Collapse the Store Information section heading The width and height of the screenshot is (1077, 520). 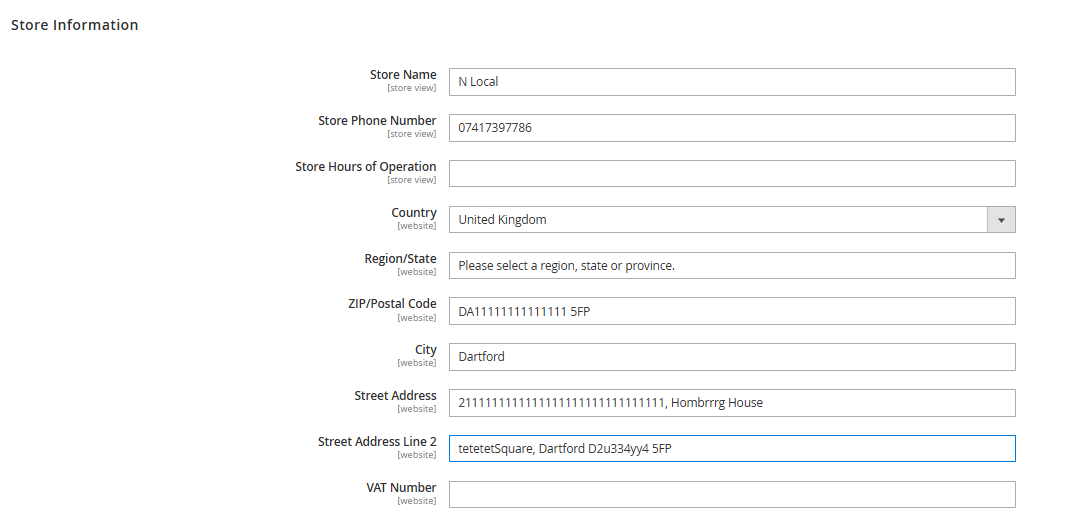pos(75,25)
